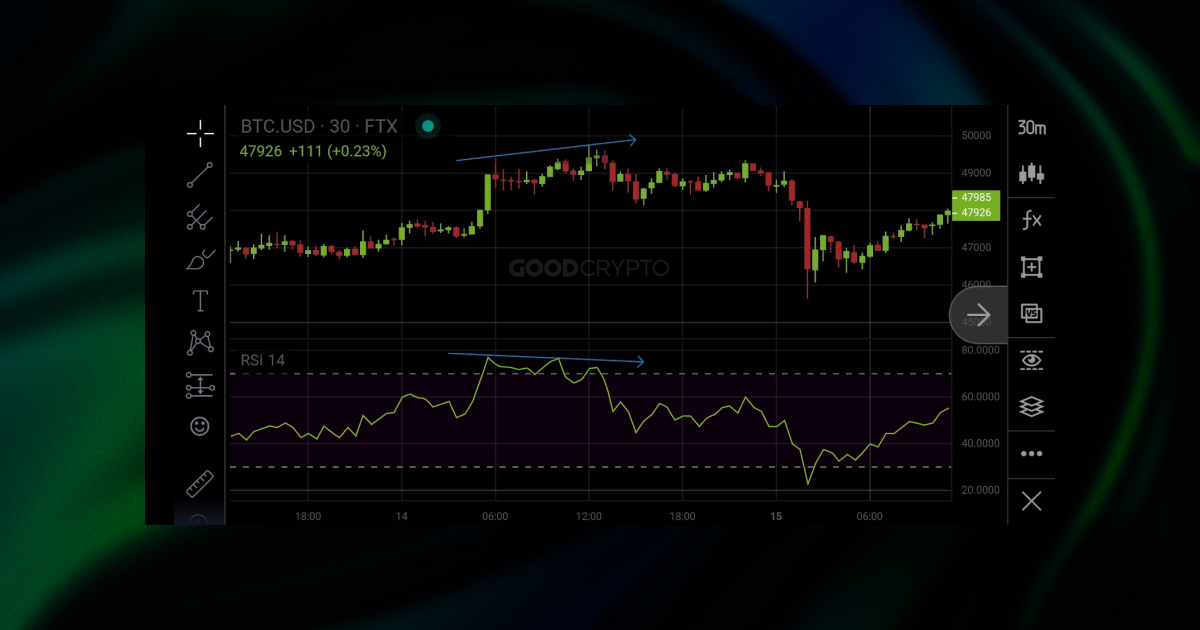Select the prediction and measurement tool
This screenshot has width=1200, height=630.
(200, 385)
